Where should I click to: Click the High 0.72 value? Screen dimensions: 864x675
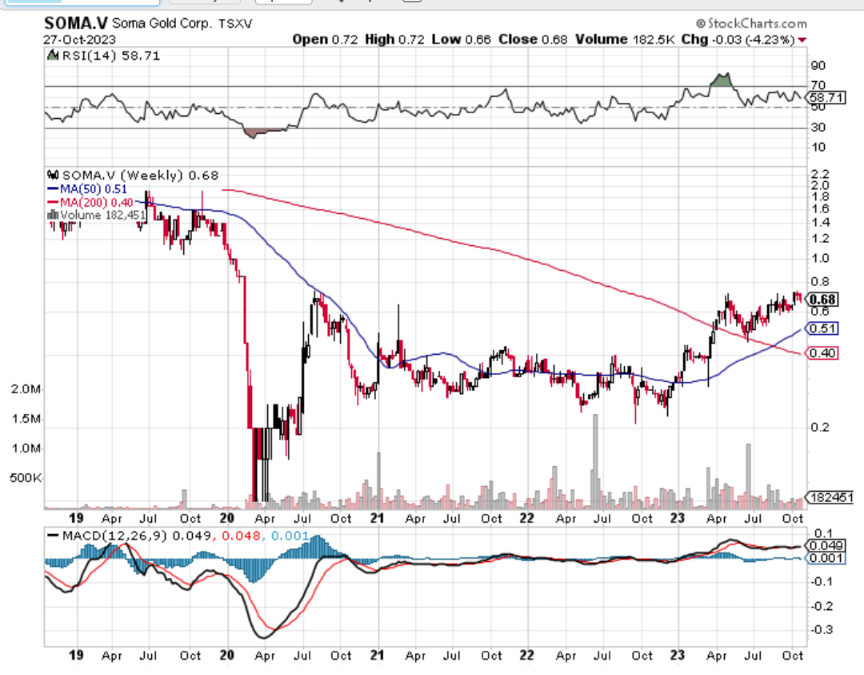[395, 40]
